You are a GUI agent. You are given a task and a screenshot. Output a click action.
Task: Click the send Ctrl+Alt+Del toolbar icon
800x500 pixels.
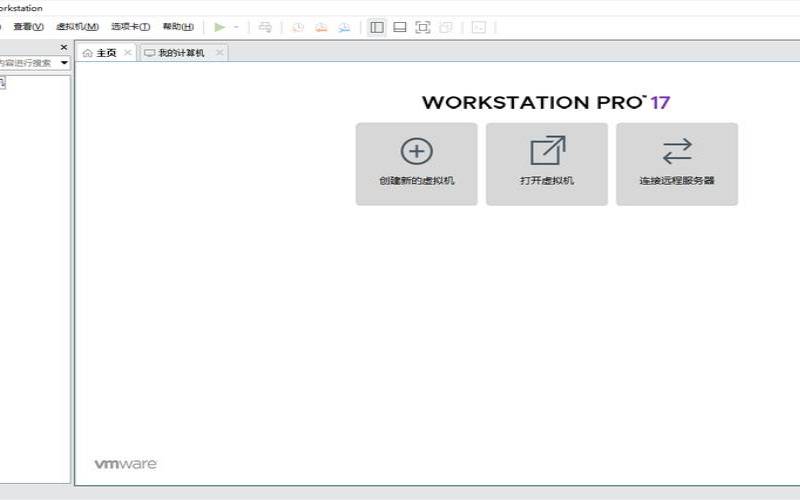(x=265, y=27)
